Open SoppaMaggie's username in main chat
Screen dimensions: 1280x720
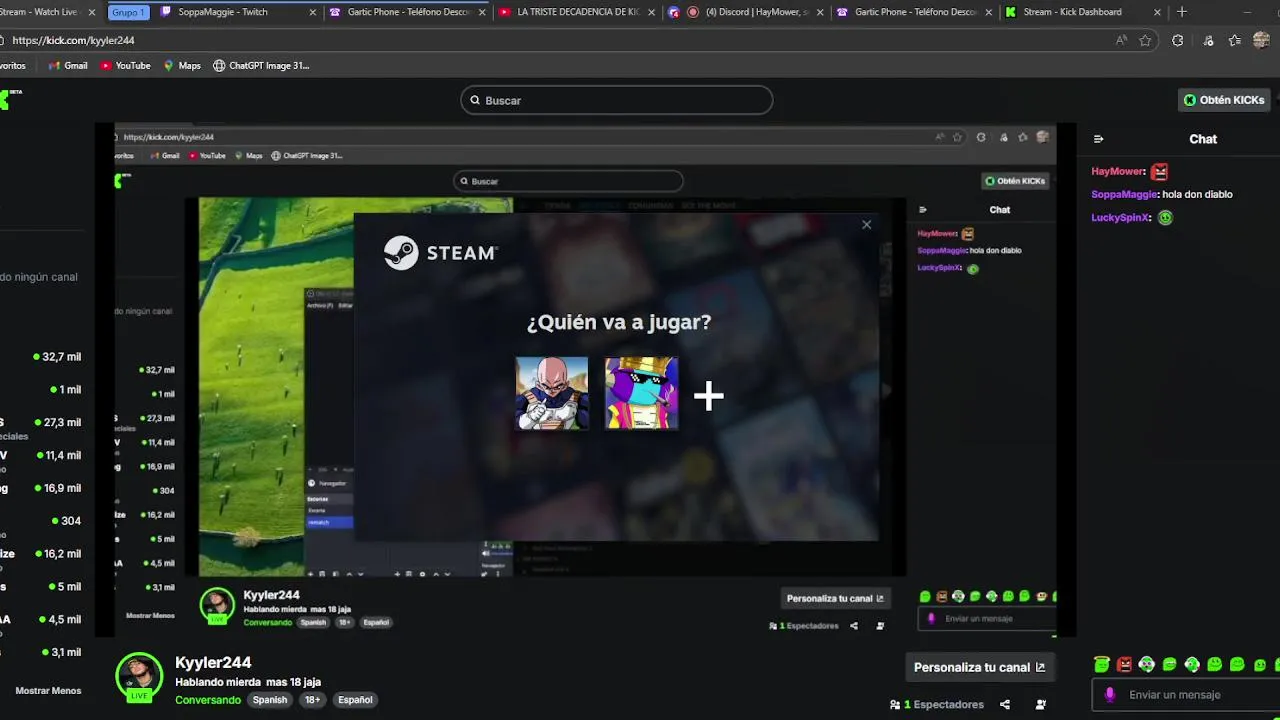click(1125, 195)
